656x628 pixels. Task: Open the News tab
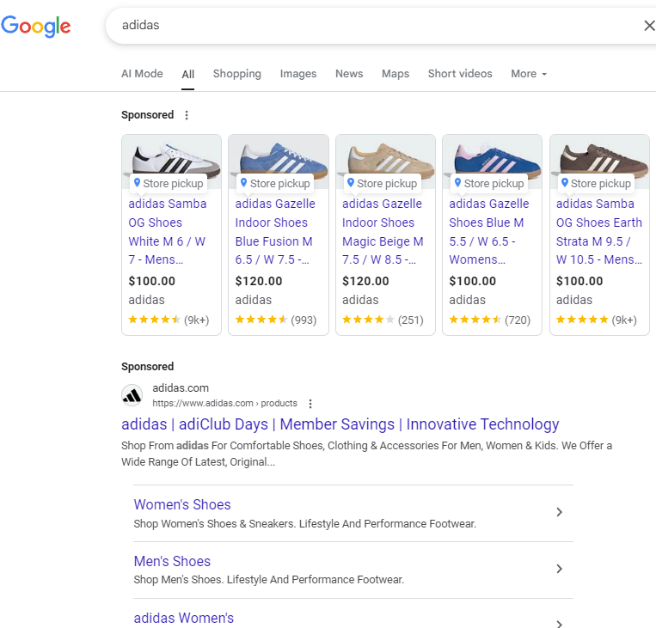click(x=349, y=74)
